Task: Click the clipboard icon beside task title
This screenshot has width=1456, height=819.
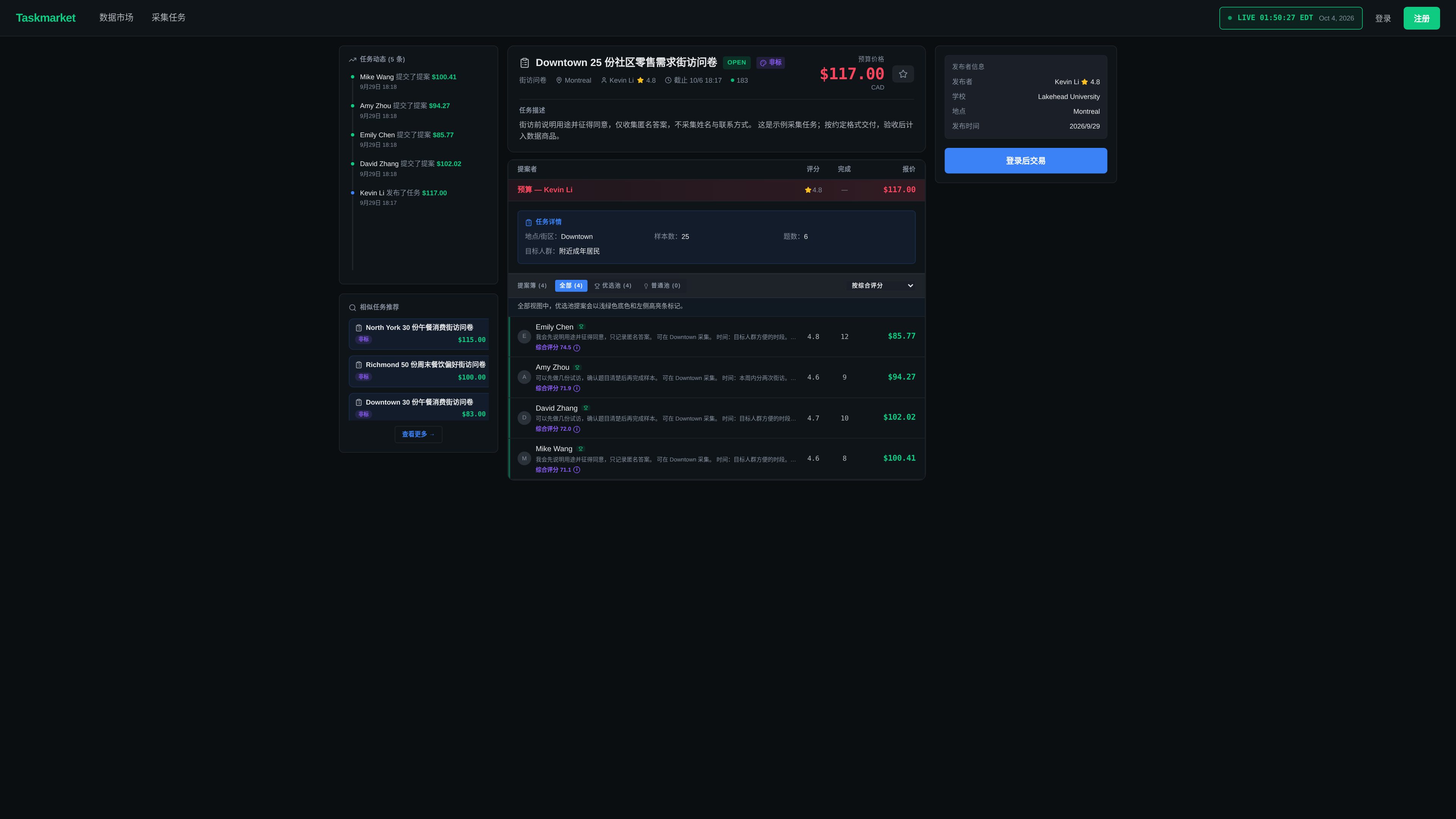Action: click(524, 63)
